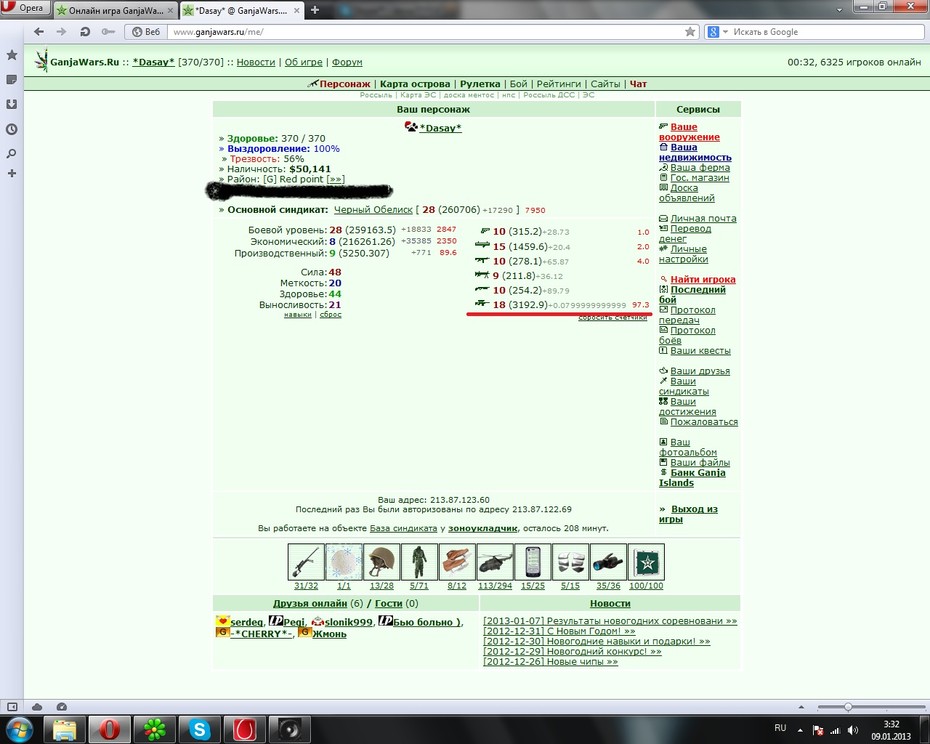Open ICQ flower icon in taskbar
Viewport: 930px width, 744px height.
155,730
